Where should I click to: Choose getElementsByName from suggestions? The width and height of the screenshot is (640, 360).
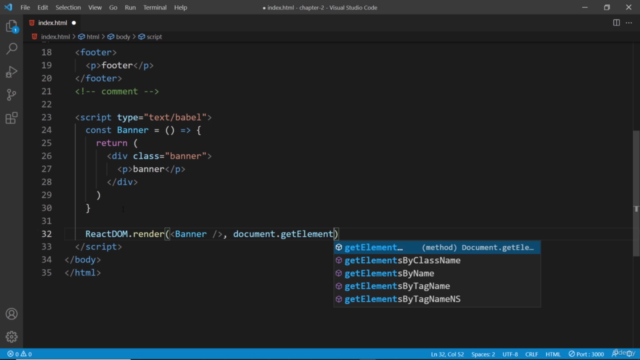[437, 273]
